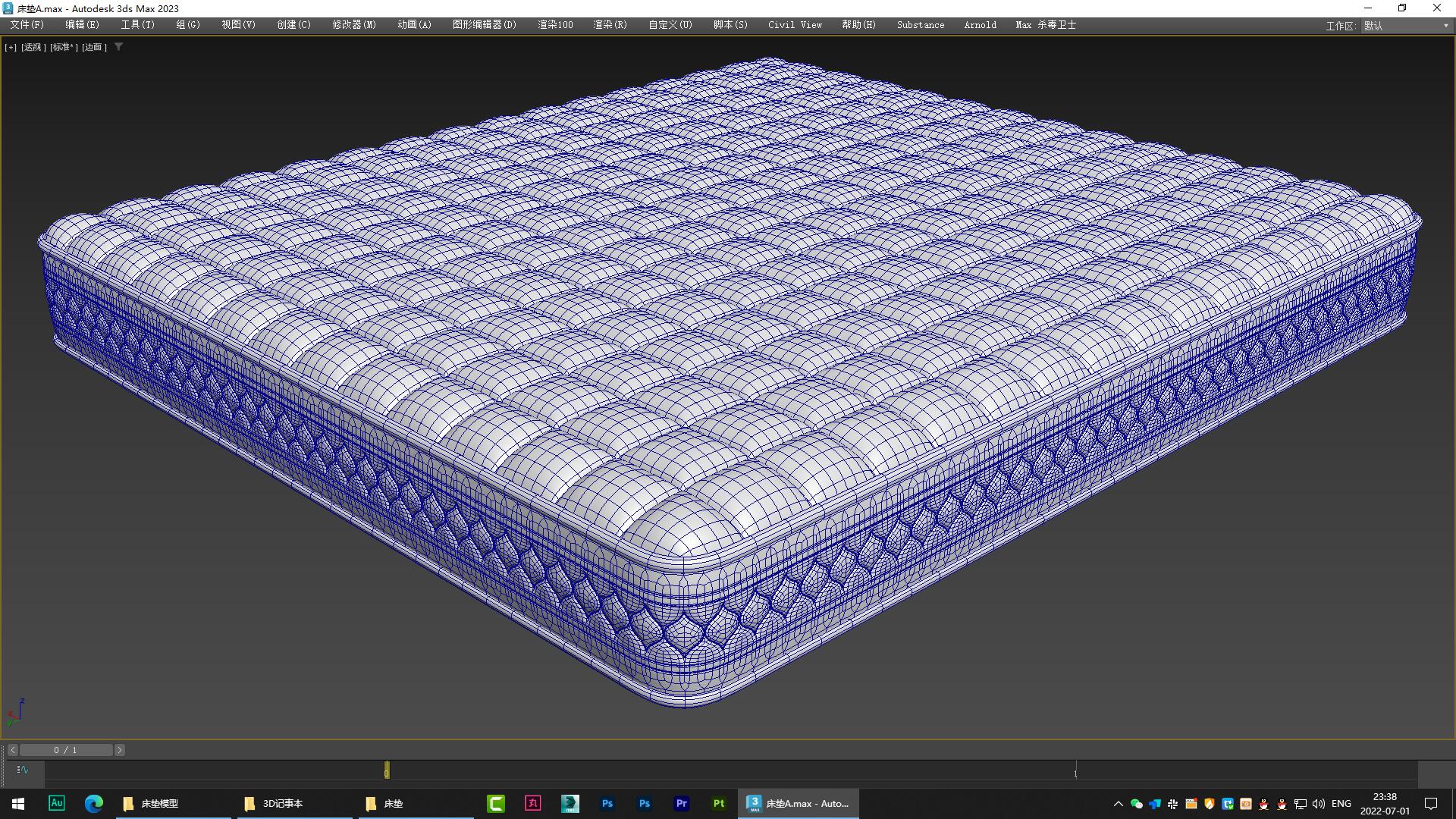Screen dimensions: 1456x819
Task: Open Substance 3D Painter from the taskbar
Action: [717, 803]
